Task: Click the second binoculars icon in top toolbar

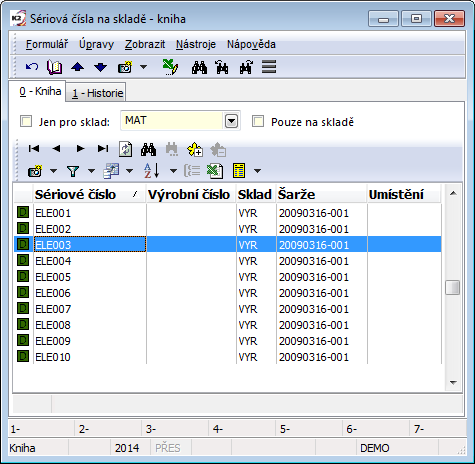Action: [x=222, y=67]
